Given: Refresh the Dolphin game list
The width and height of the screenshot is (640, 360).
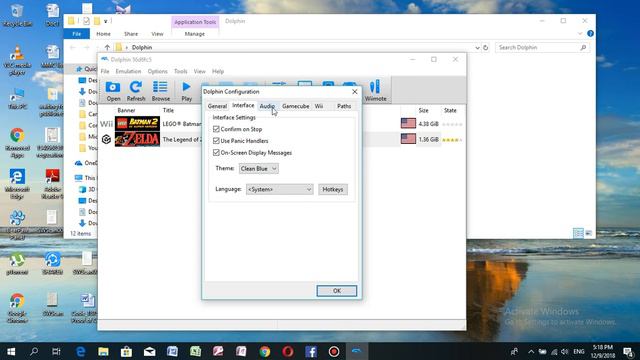Looking at the screenshot, I should (x=136, y=91).
